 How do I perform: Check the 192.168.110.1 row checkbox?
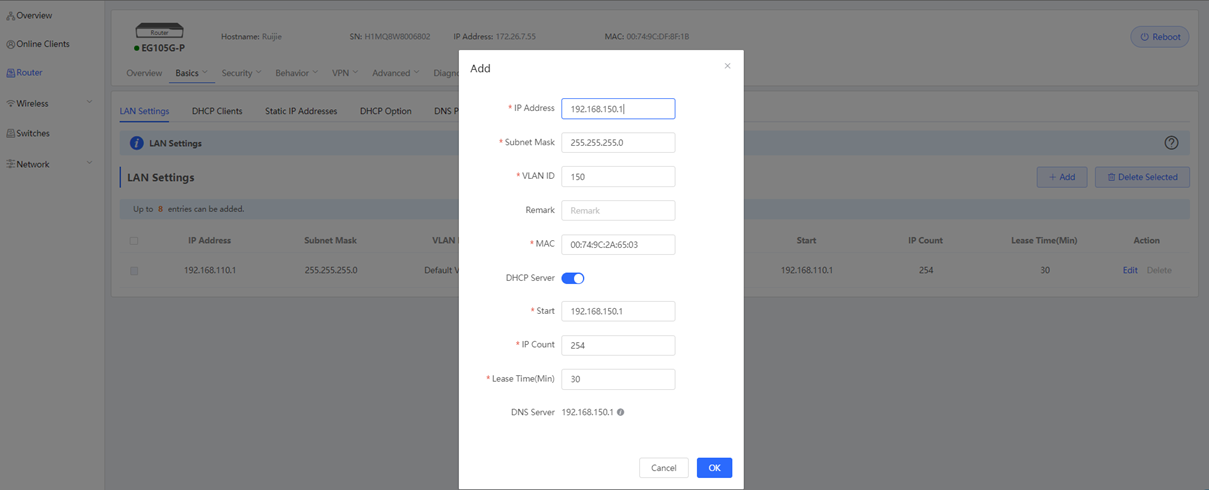point(134,271)
